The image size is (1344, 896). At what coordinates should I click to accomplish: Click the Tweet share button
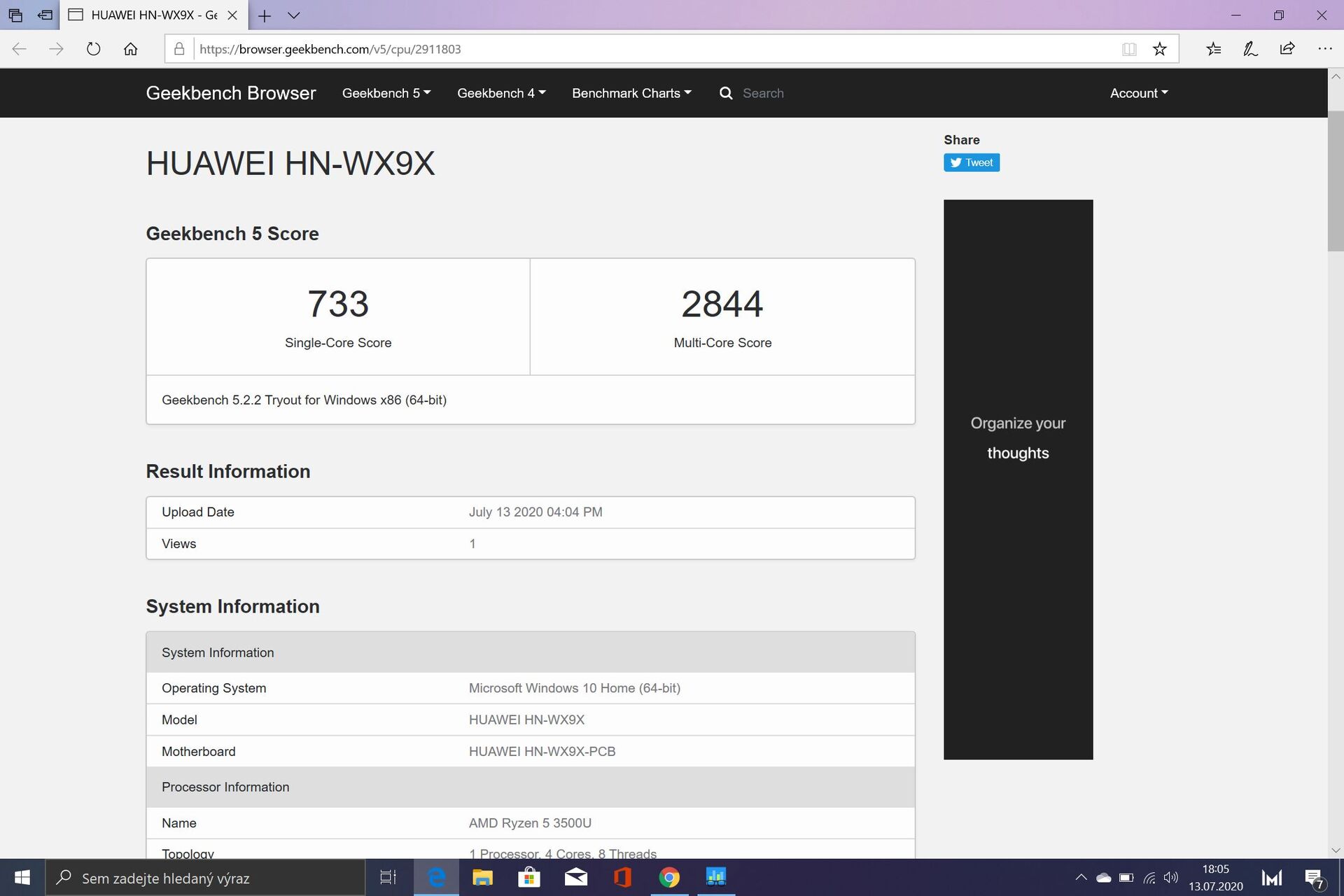pyautogui.click(x=971, y=162)
